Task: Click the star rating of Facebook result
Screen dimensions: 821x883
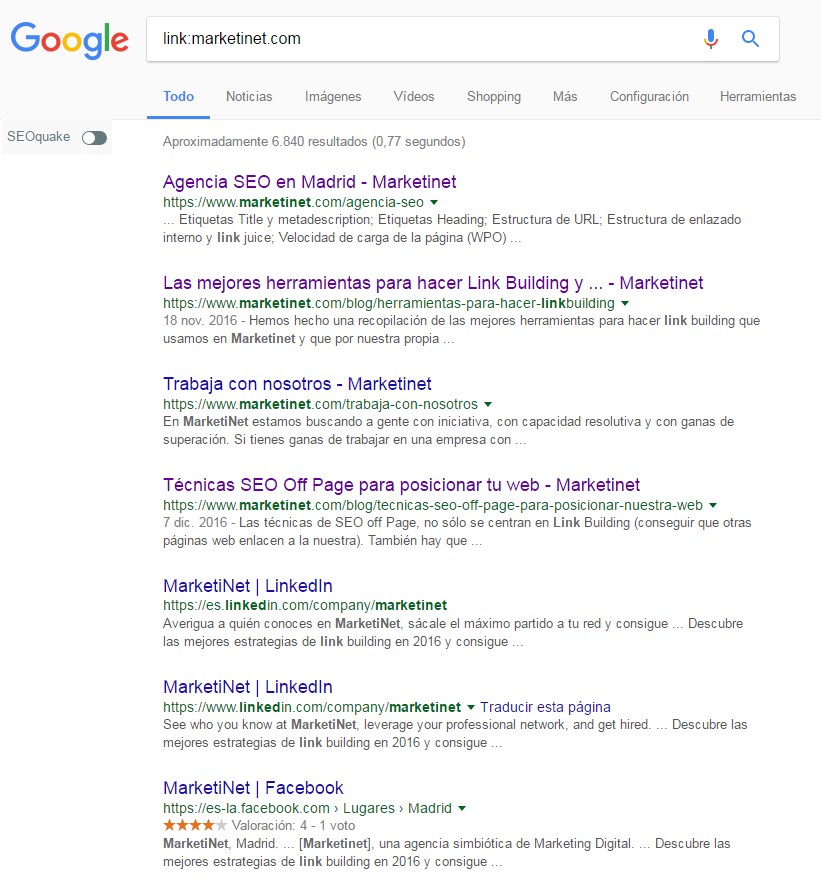Action: (x=195, y=826)
